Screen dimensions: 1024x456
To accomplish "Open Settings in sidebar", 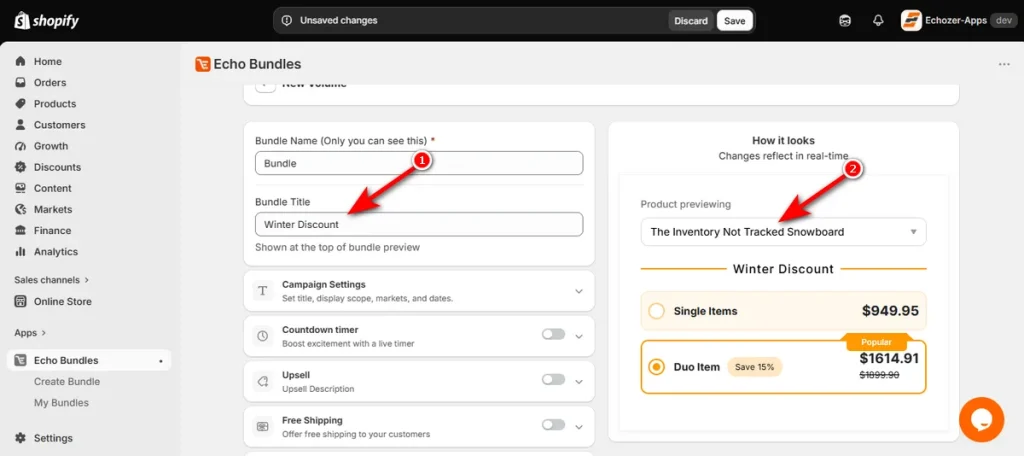I will tap(54, 438).
